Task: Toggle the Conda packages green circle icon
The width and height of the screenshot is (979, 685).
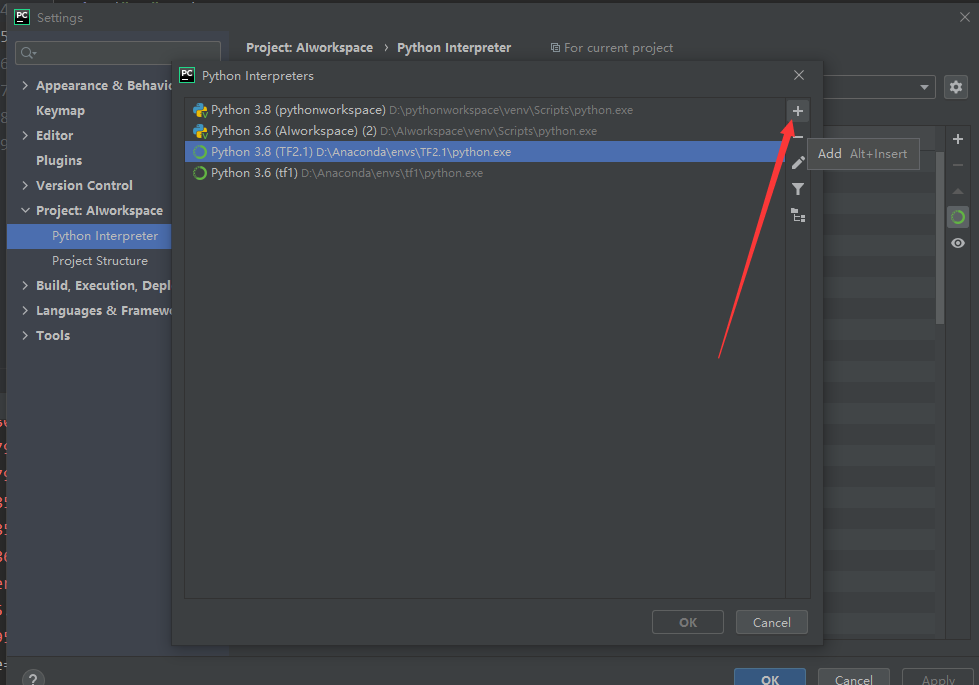Action: point(958,217)
